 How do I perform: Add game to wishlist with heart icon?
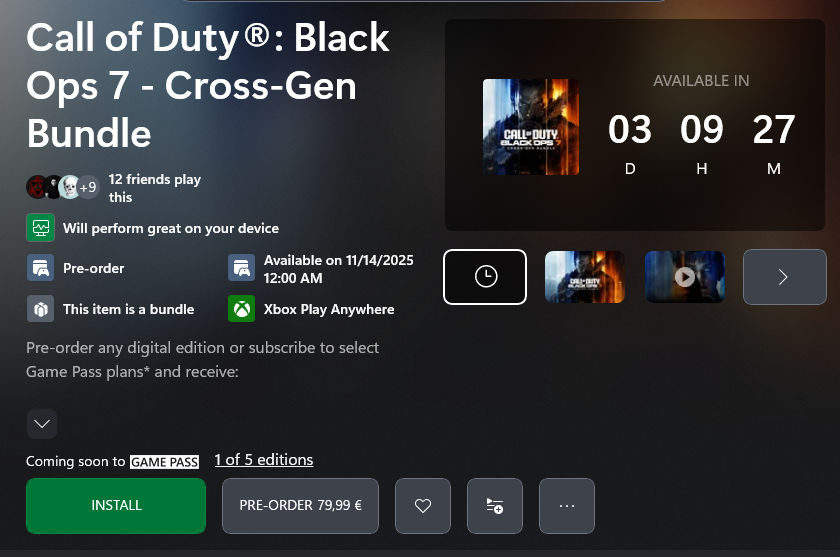pos(423,506)
